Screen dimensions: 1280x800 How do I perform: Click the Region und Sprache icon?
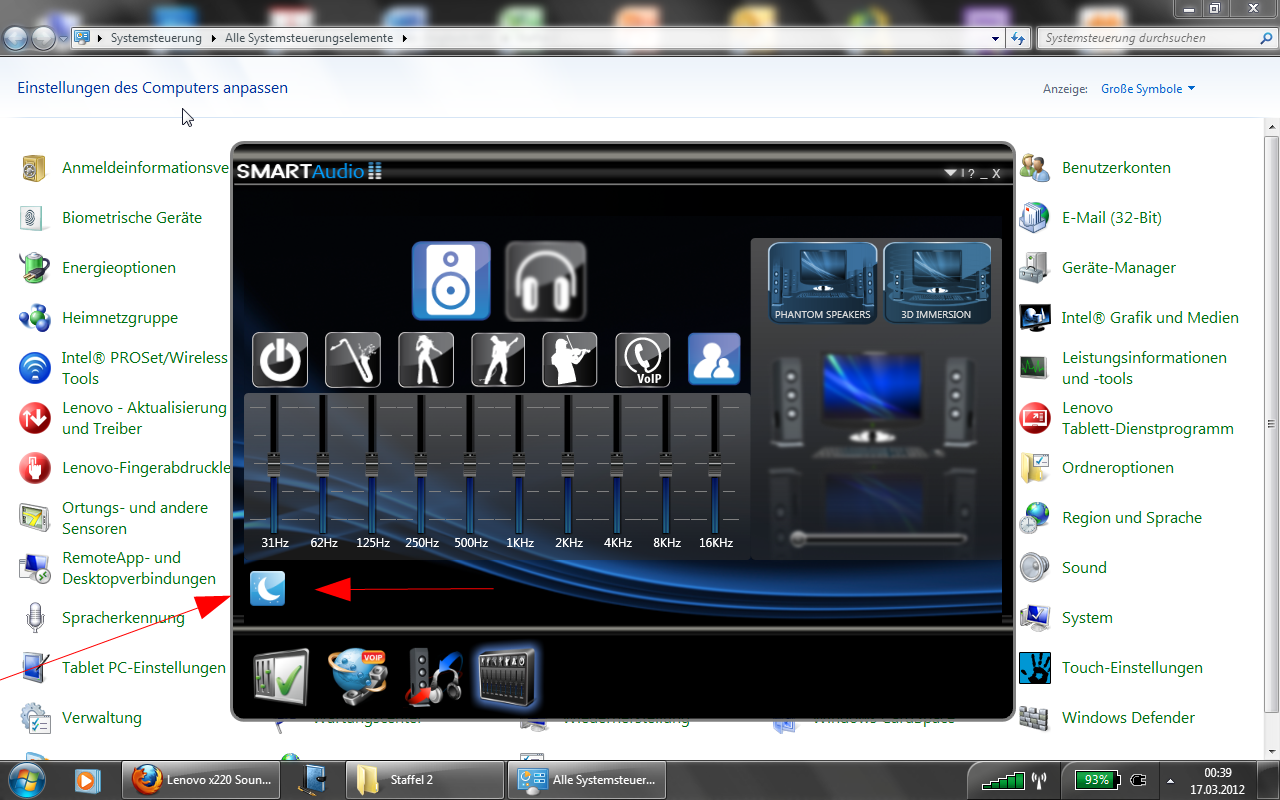coord(1034,518)
